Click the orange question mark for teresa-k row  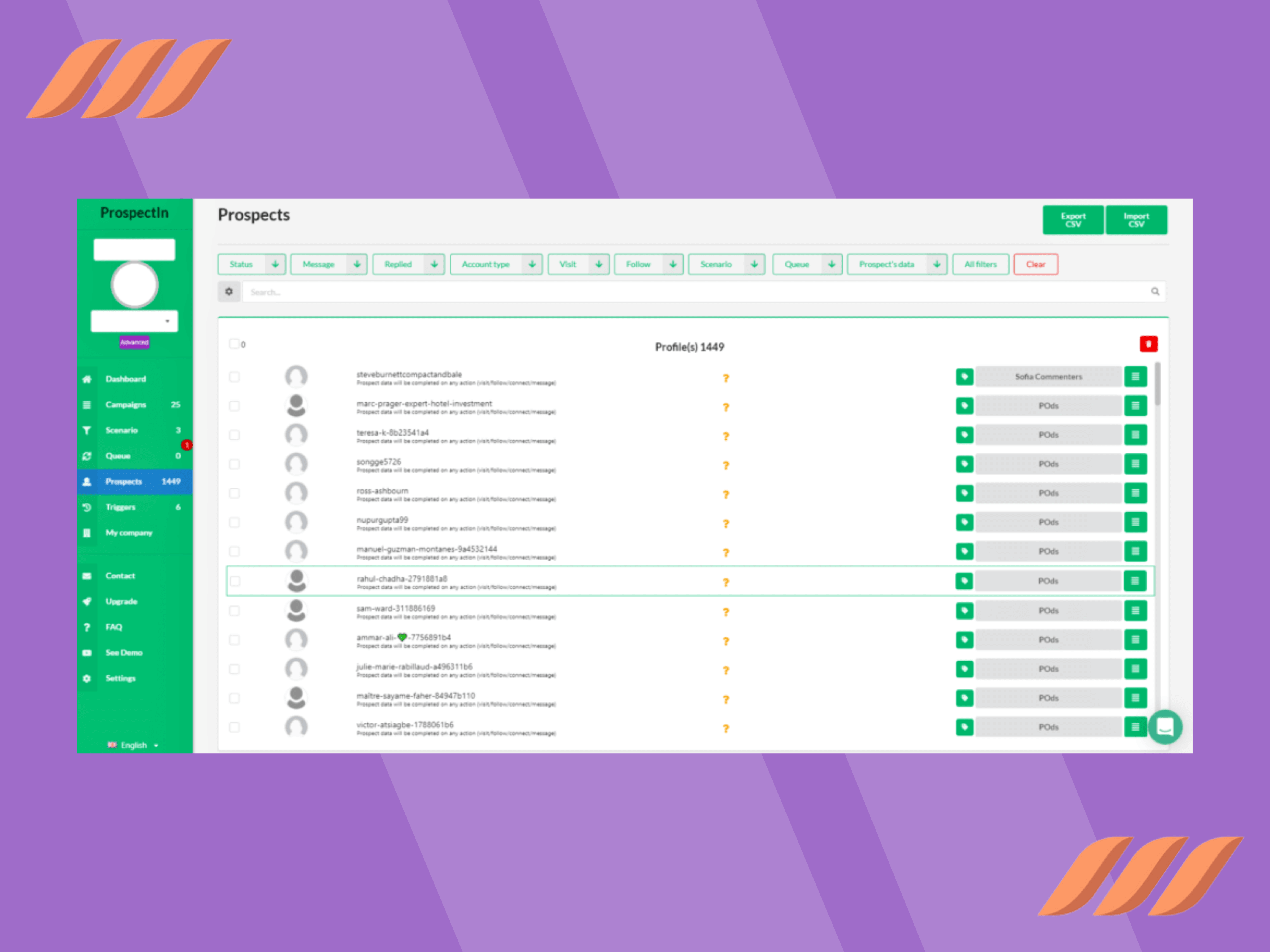click(x=726, y=436)
